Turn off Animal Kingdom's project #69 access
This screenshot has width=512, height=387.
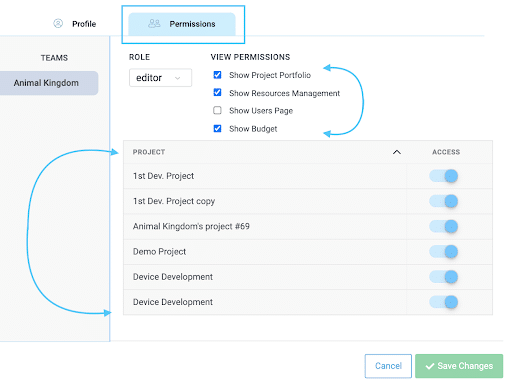pos(444,226)
